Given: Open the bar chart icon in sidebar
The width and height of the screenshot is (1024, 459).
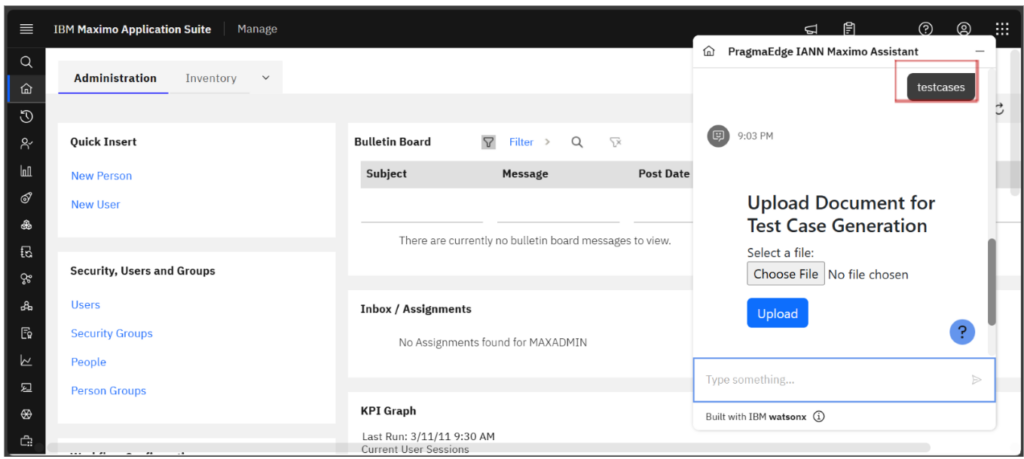Looking at the screenshot, I should [x=26, y=171].
